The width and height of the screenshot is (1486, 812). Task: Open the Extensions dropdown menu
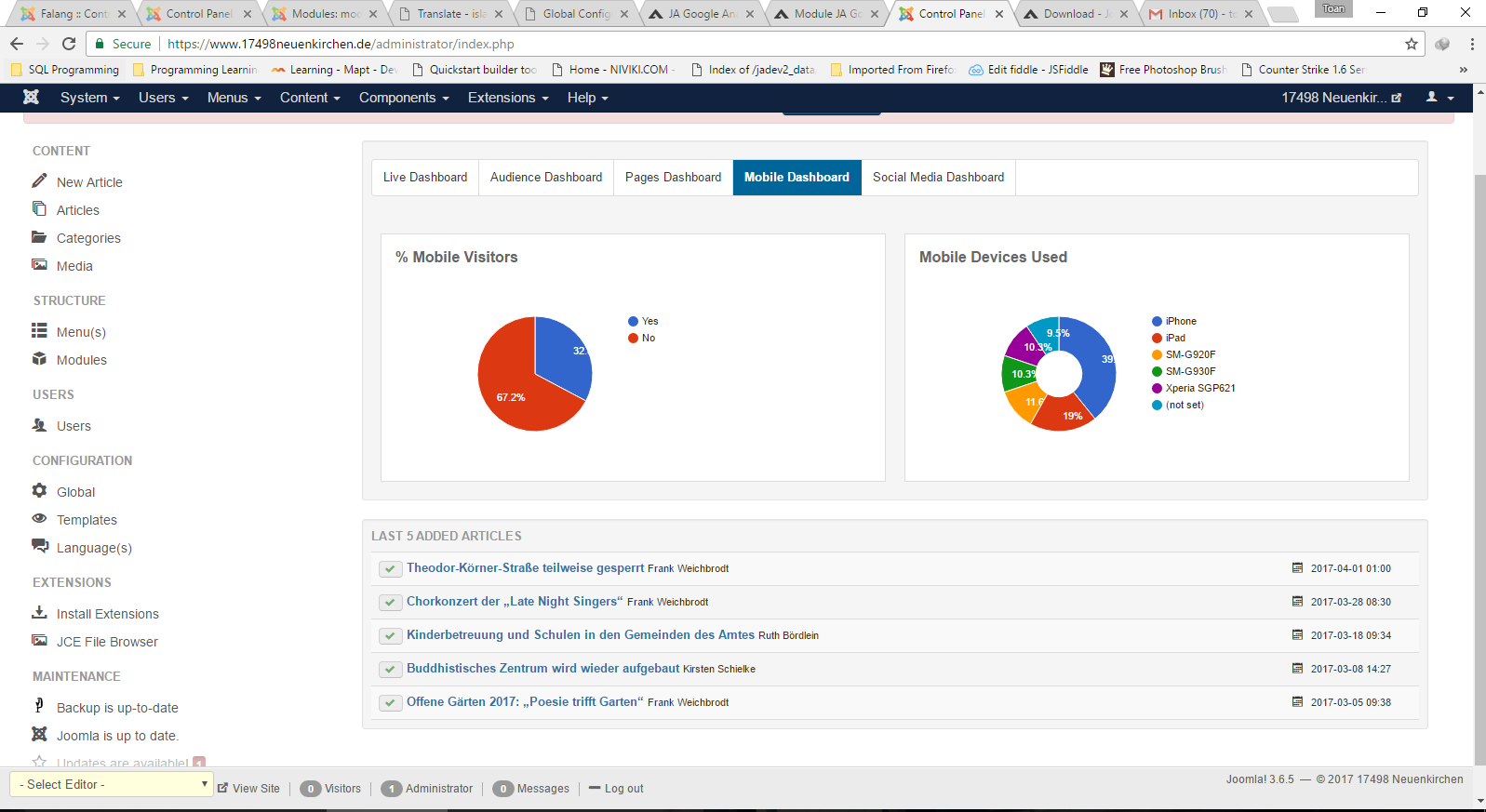[x=508, y=98]
